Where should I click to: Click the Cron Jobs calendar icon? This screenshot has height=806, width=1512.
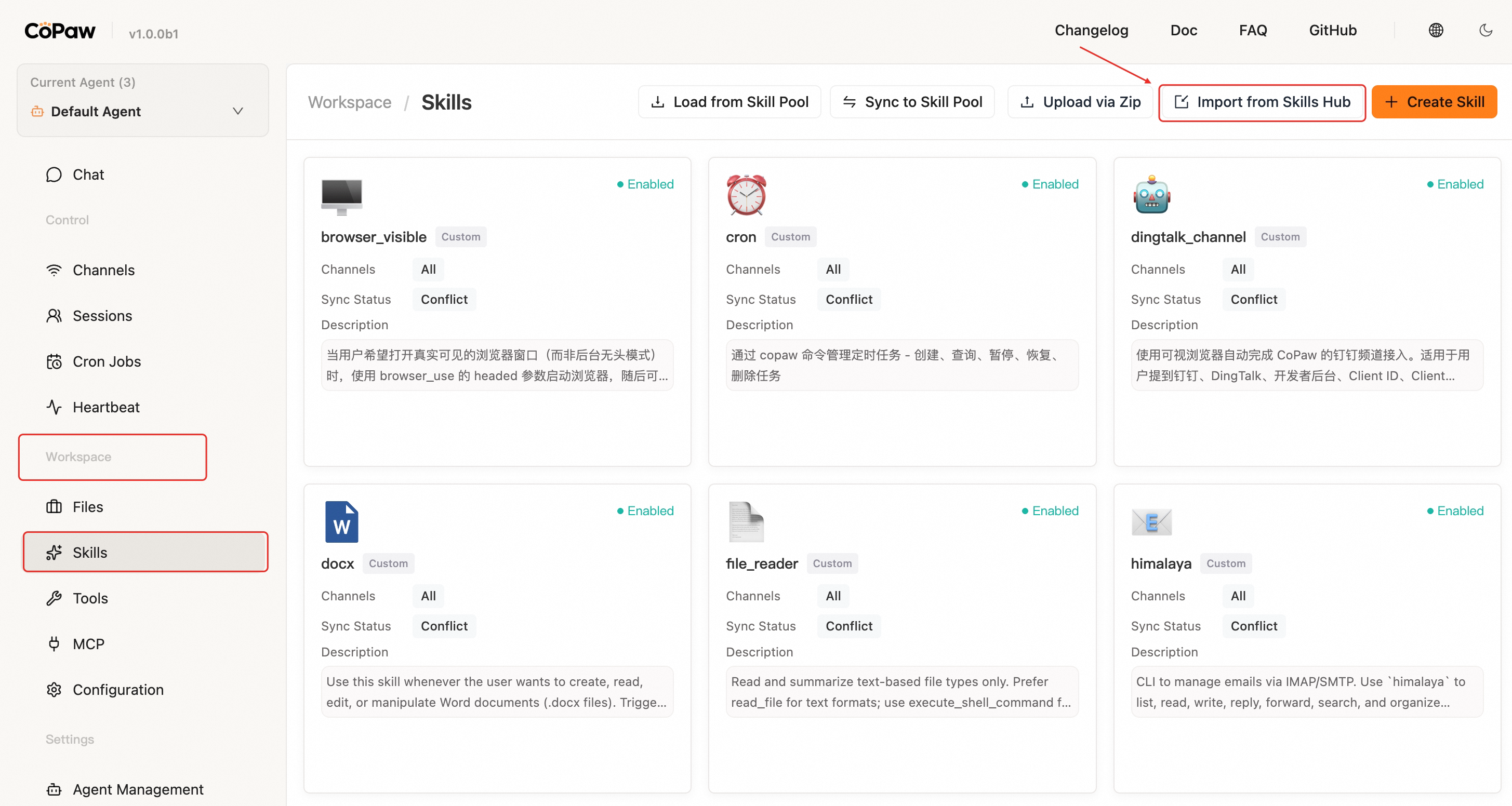pyautogui.click(x=54, y=362)
